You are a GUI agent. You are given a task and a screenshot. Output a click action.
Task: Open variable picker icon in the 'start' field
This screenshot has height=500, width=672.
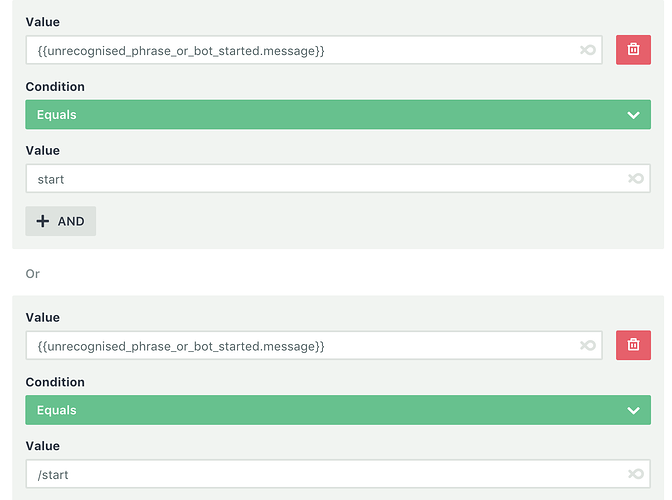[636, 178]
